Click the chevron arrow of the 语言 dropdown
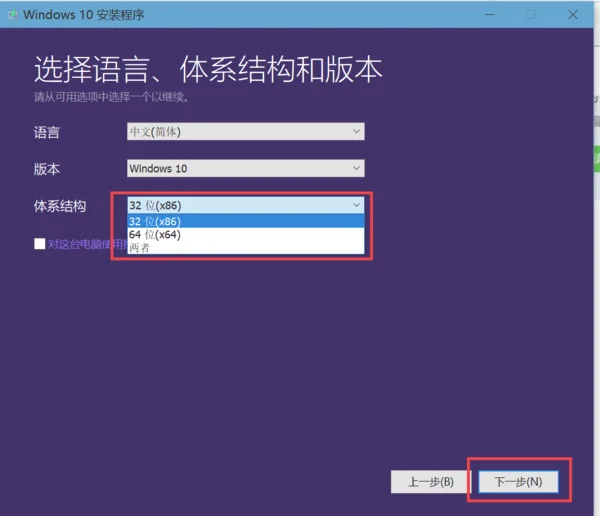 (x=356, y=131)
